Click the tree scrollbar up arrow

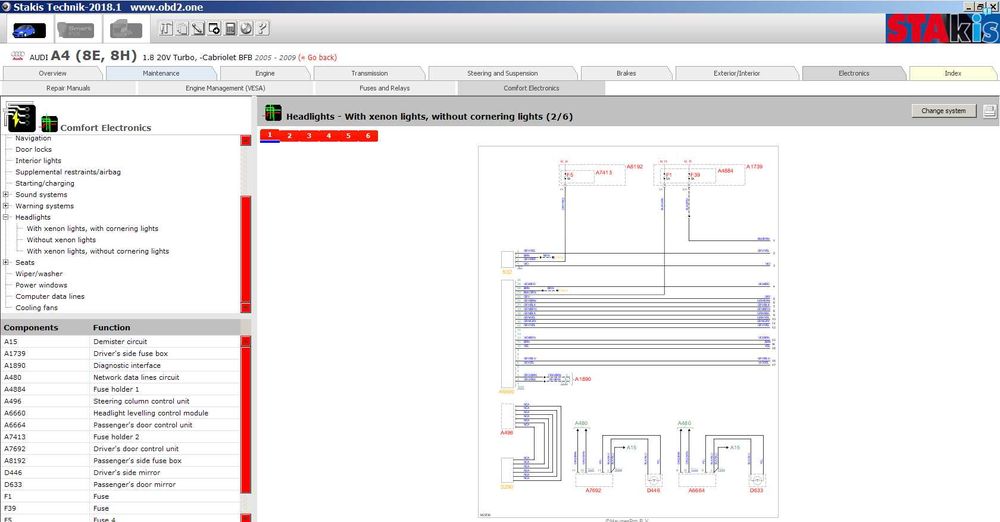click(x=246, y=140)
